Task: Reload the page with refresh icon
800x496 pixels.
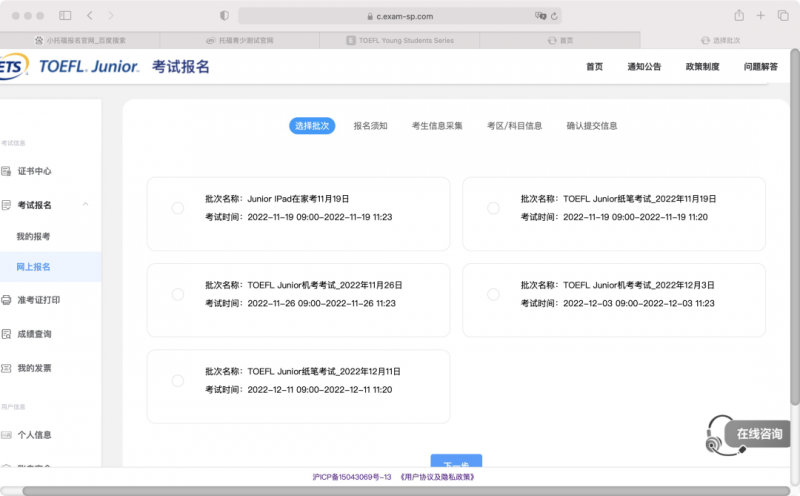Action: point(554,16)
